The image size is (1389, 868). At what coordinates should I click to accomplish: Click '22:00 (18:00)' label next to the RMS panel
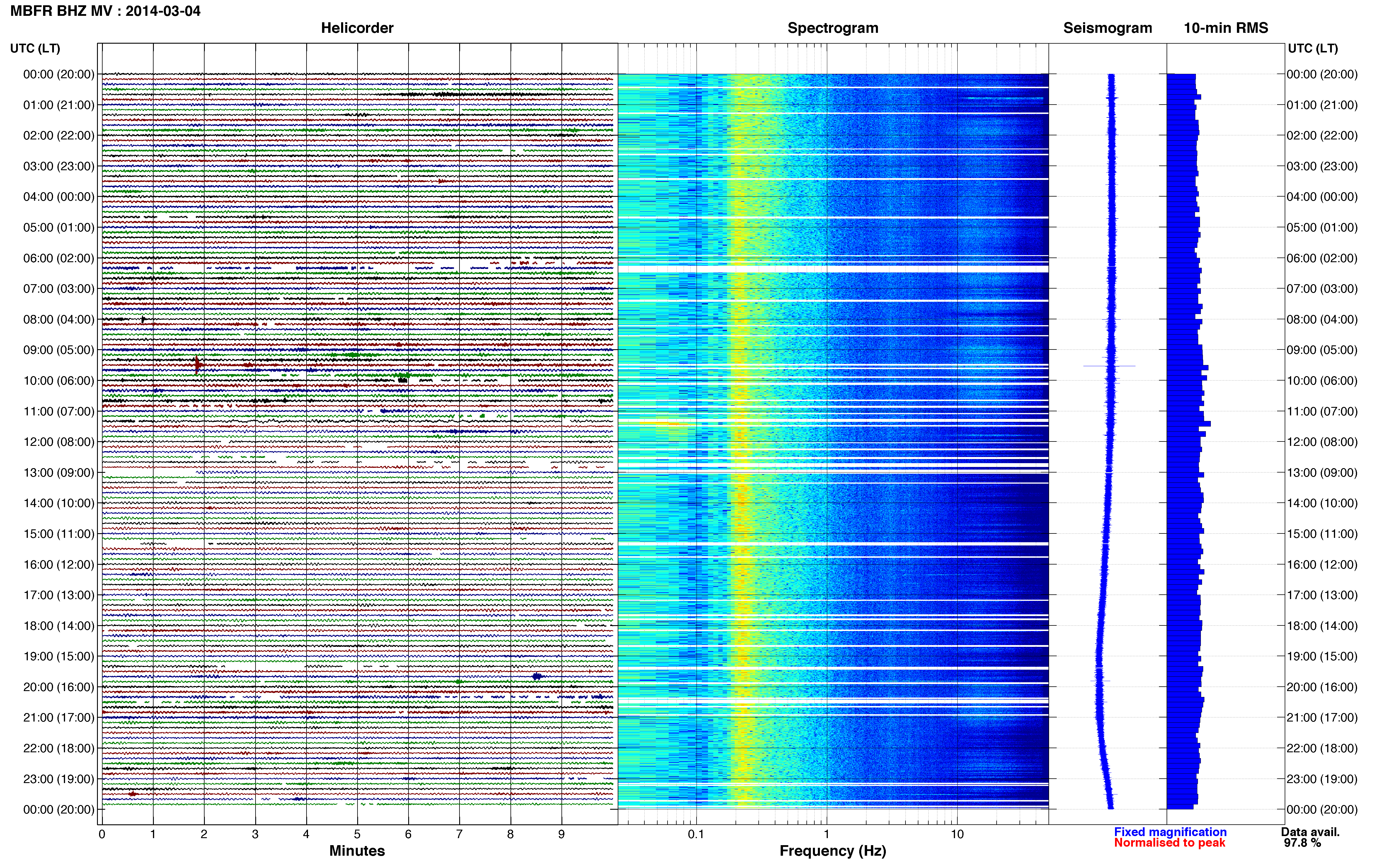pos(1322,748)
